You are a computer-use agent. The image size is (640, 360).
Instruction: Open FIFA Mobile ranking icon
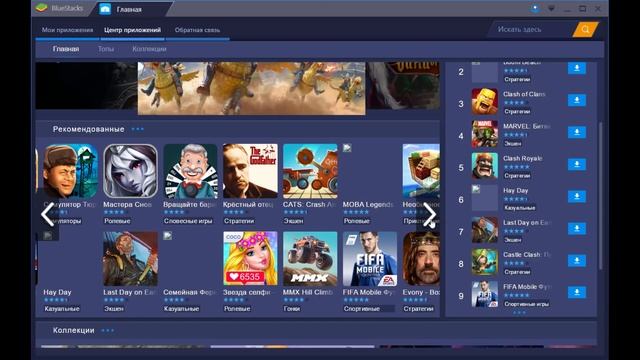coord(485,294)
